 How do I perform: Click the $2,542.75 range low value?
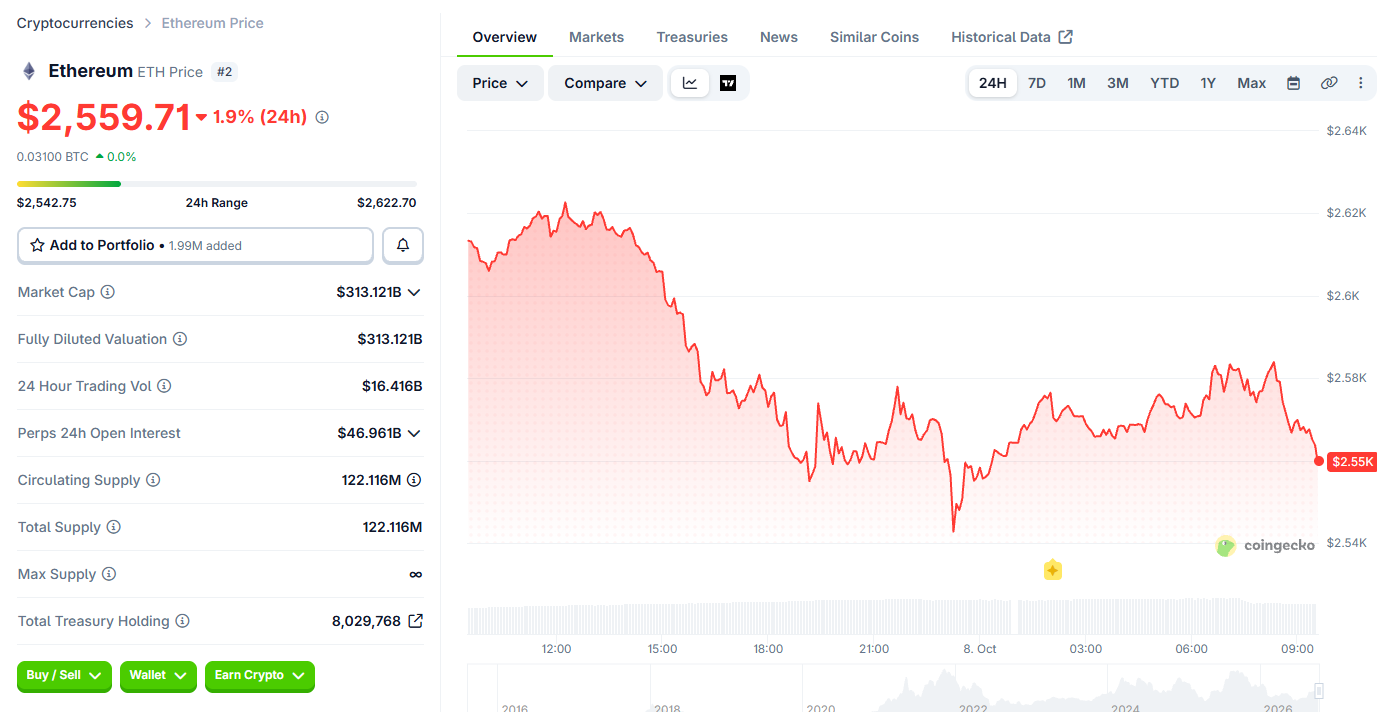coord(47,203)
